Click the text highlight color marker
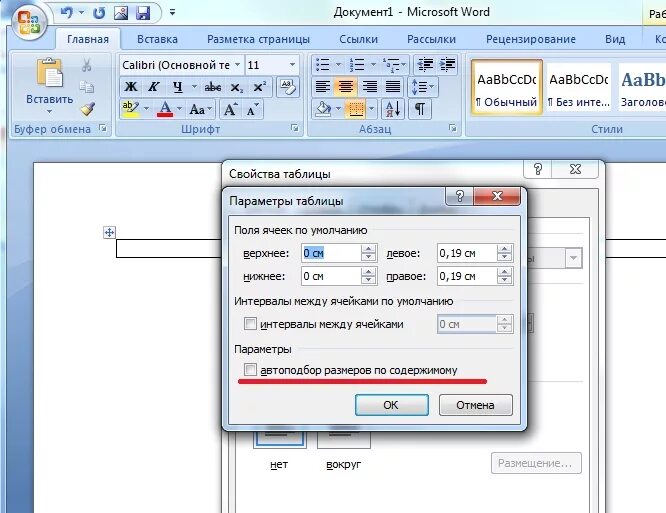The height and width of the screenshot is (513, 666). click(130, 109)
